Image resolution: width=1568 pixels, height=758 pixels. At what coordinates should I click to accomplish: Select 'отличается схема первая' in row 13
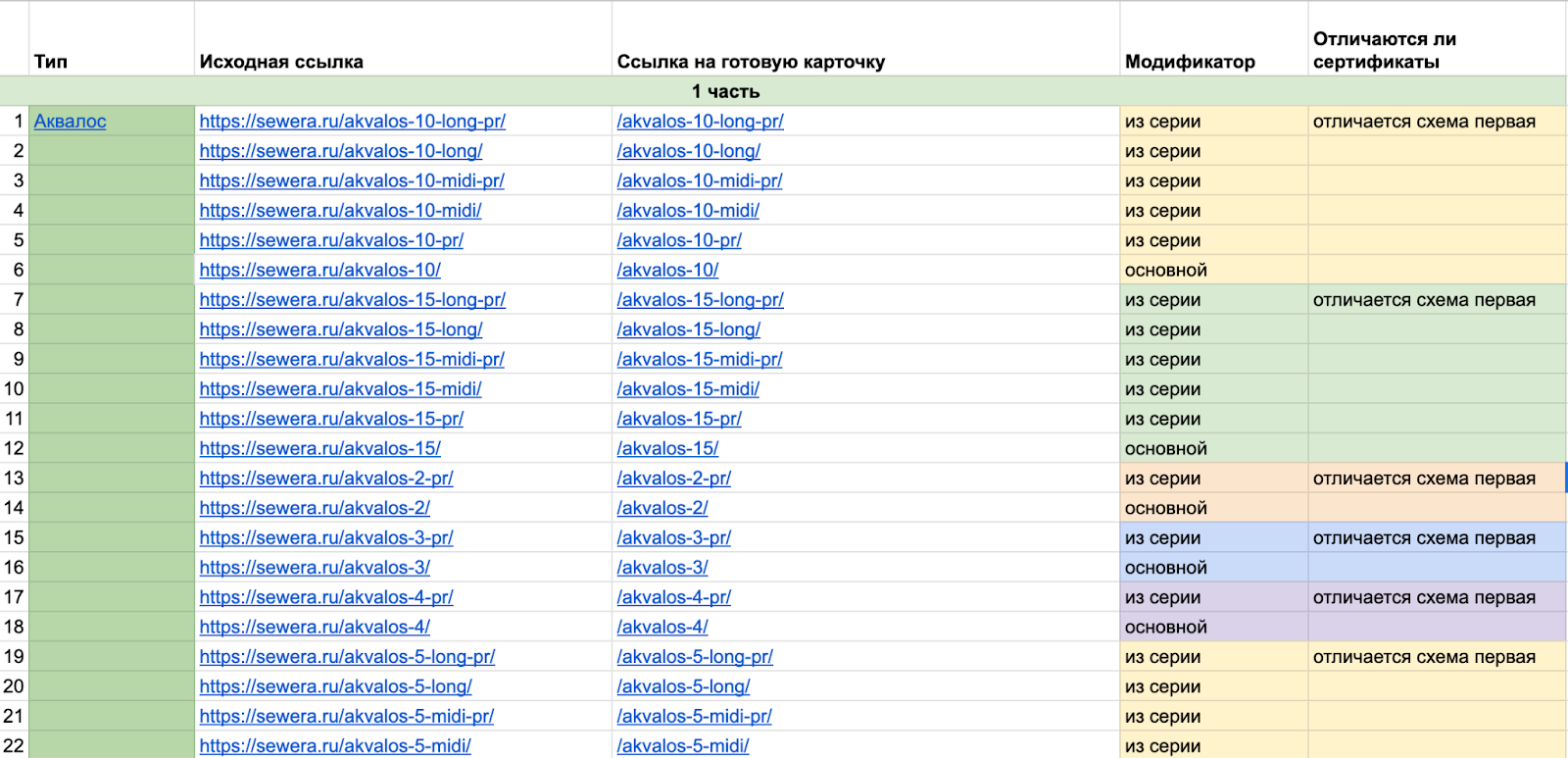coord(1437,479)
